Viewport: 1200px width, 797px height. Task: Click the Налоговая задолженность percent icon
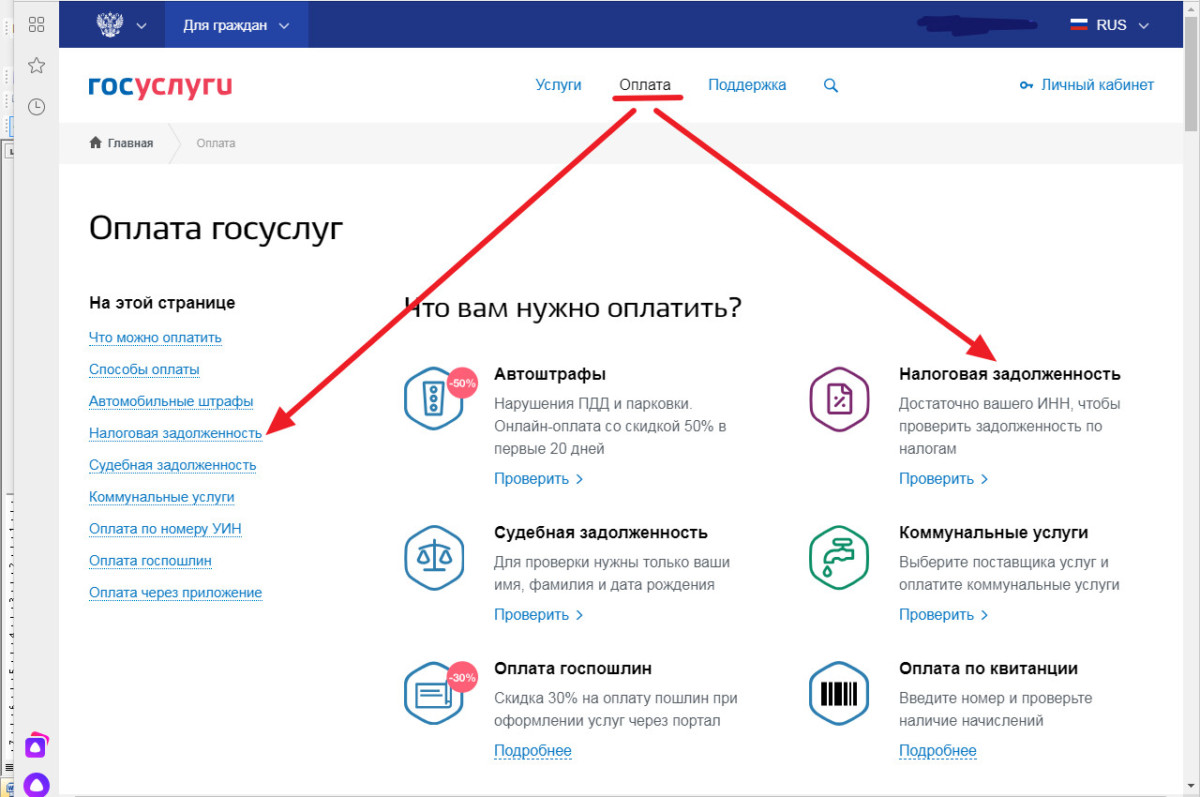[839, 400]
